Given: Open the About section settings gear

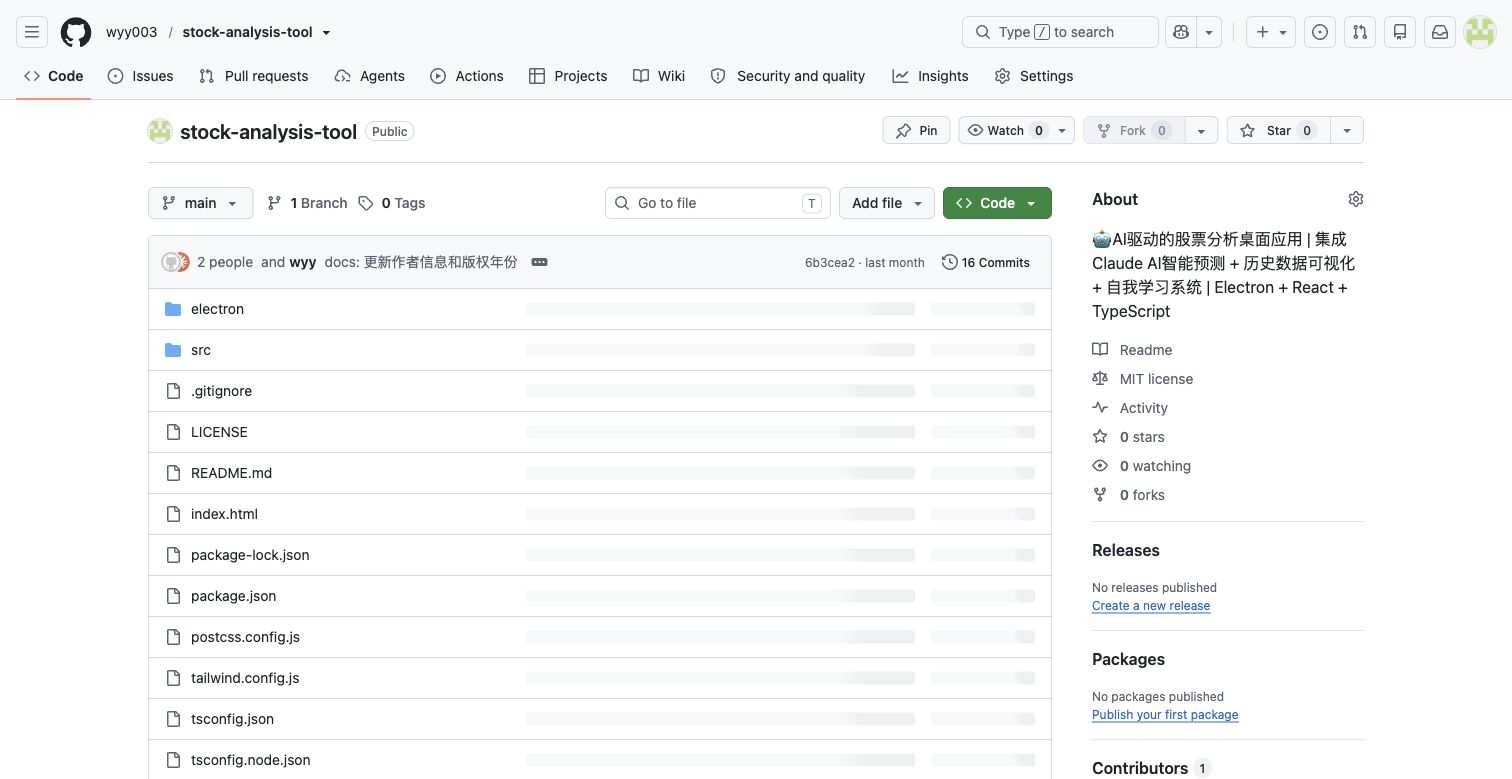Looking at the screenshot, I should [x=1356, y=199].
